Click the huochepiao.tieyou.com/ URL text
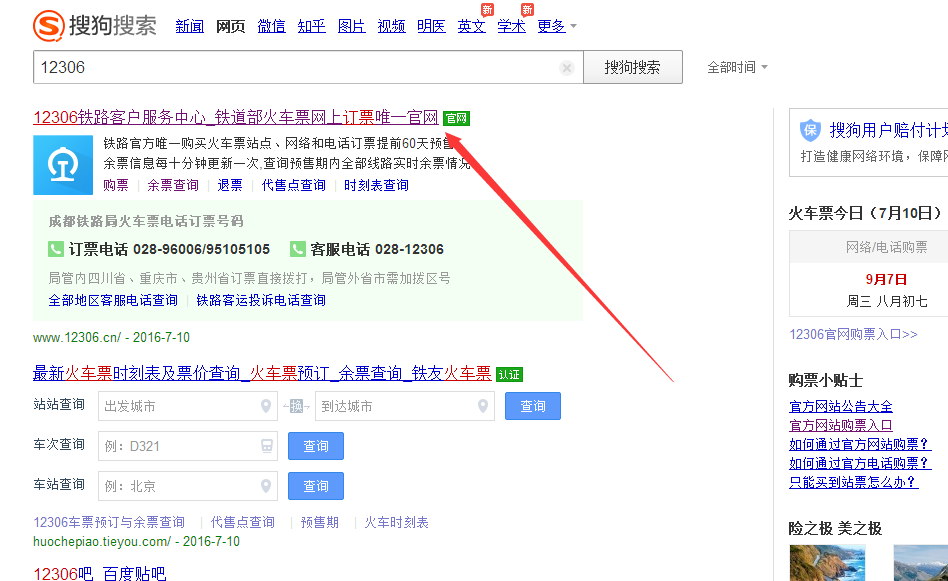This screenshot has width=948, height=581. coord(102,542)
